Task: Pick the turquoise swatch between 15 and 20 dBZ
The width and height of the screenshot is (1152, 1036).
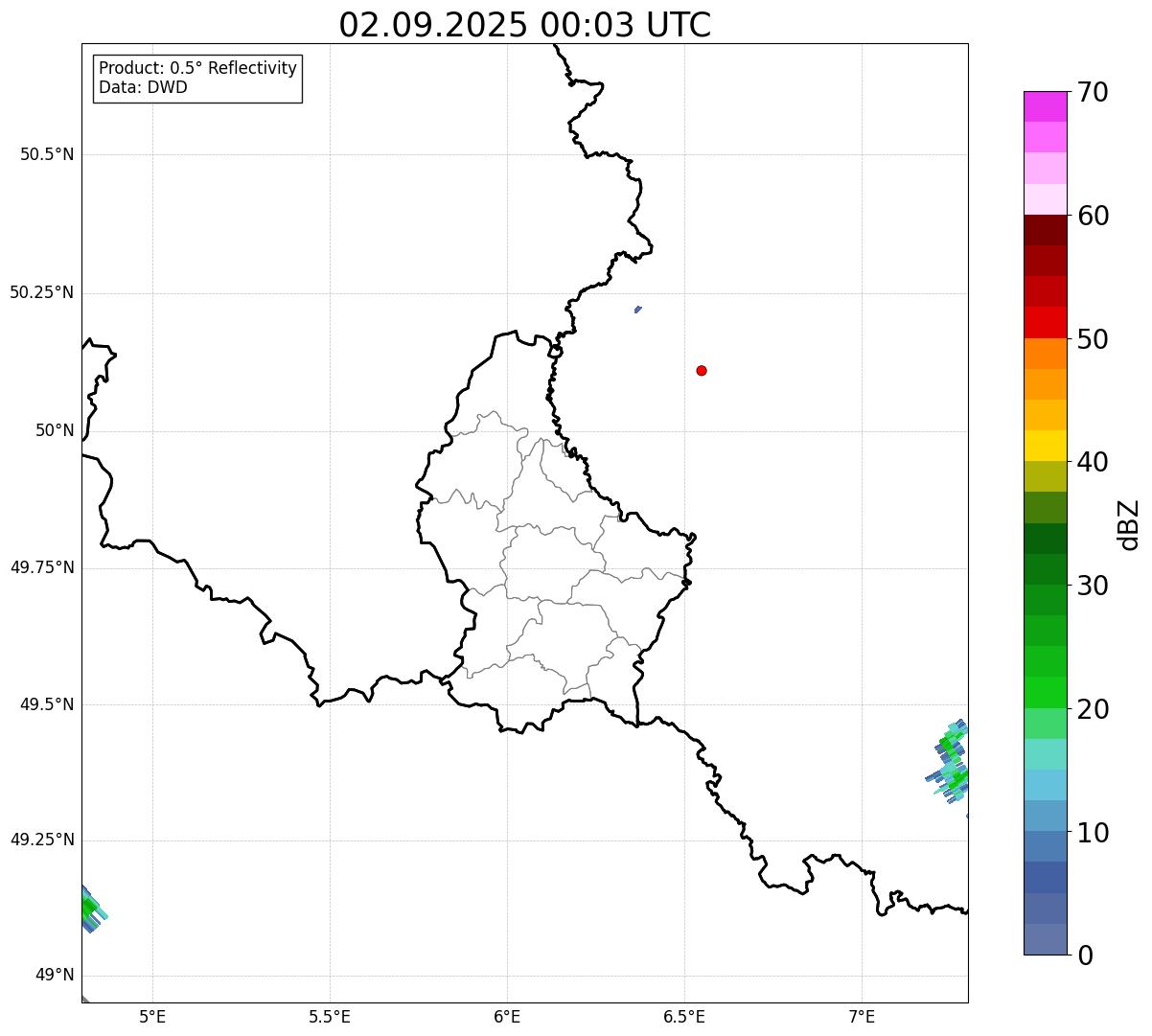Action: [x=1045, y=753]
